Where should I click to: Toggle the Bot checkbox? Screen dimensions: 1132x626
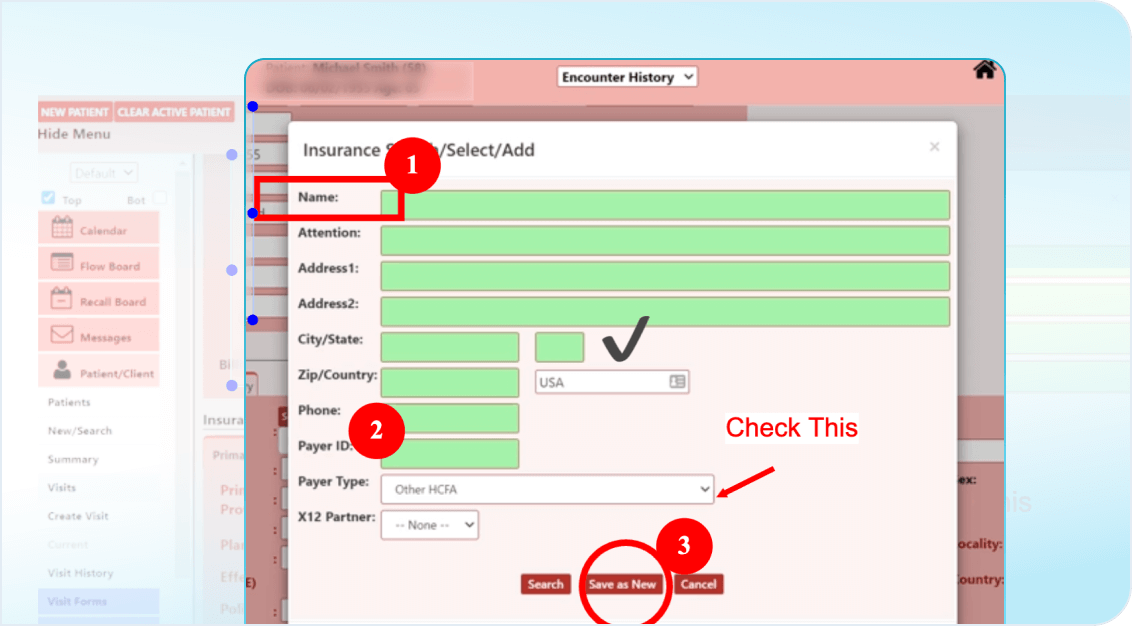(x=160, y=197)
